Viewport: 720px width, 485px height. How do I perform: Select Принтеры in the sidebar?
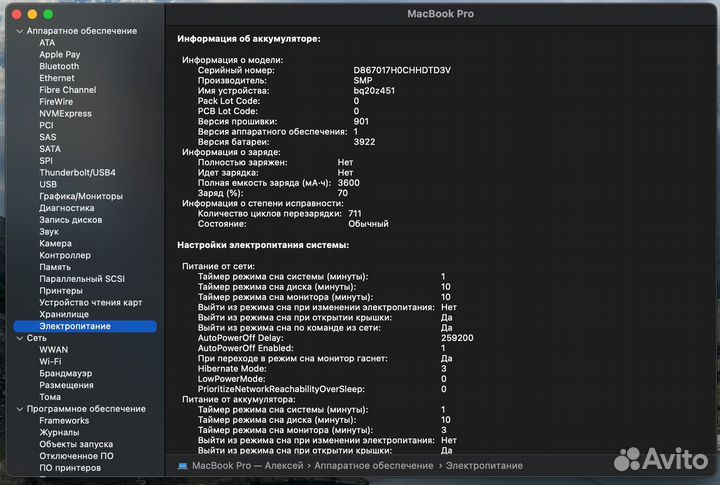[x=61, y=291]
